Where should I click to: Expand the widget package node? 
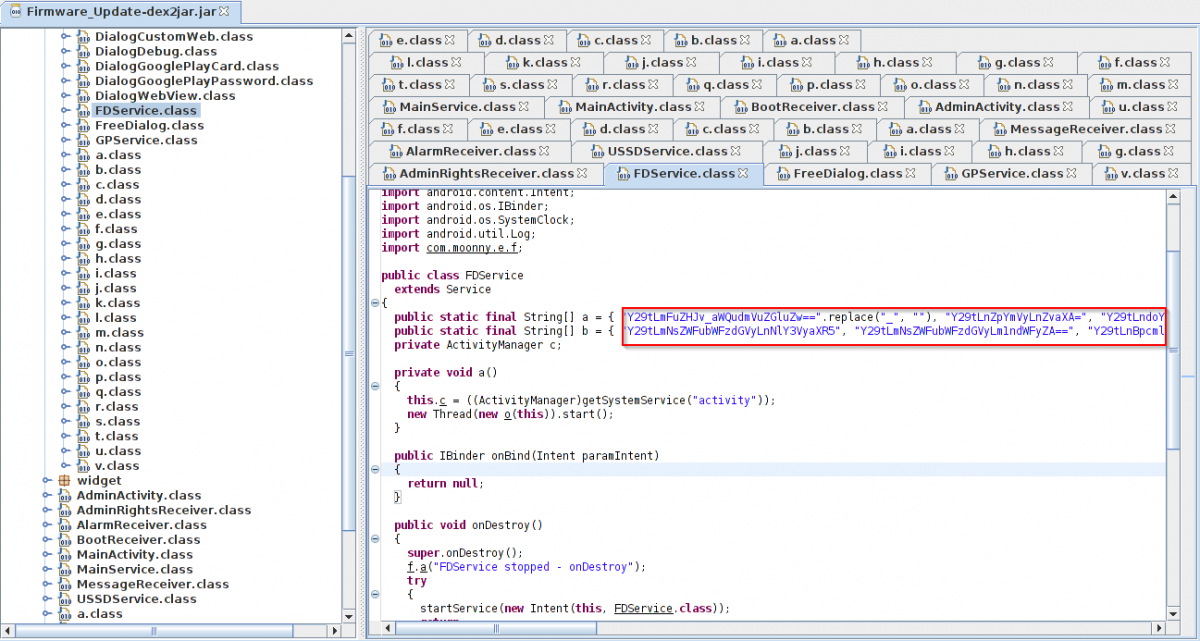[x=47, y=481]
